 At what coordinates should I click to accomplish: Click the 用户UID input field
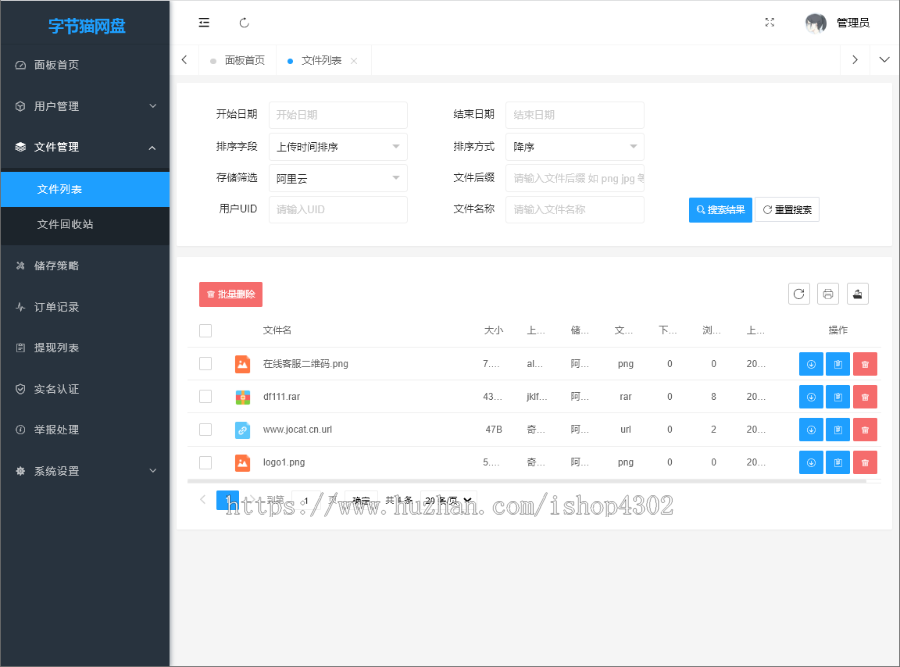coord(338,210)
